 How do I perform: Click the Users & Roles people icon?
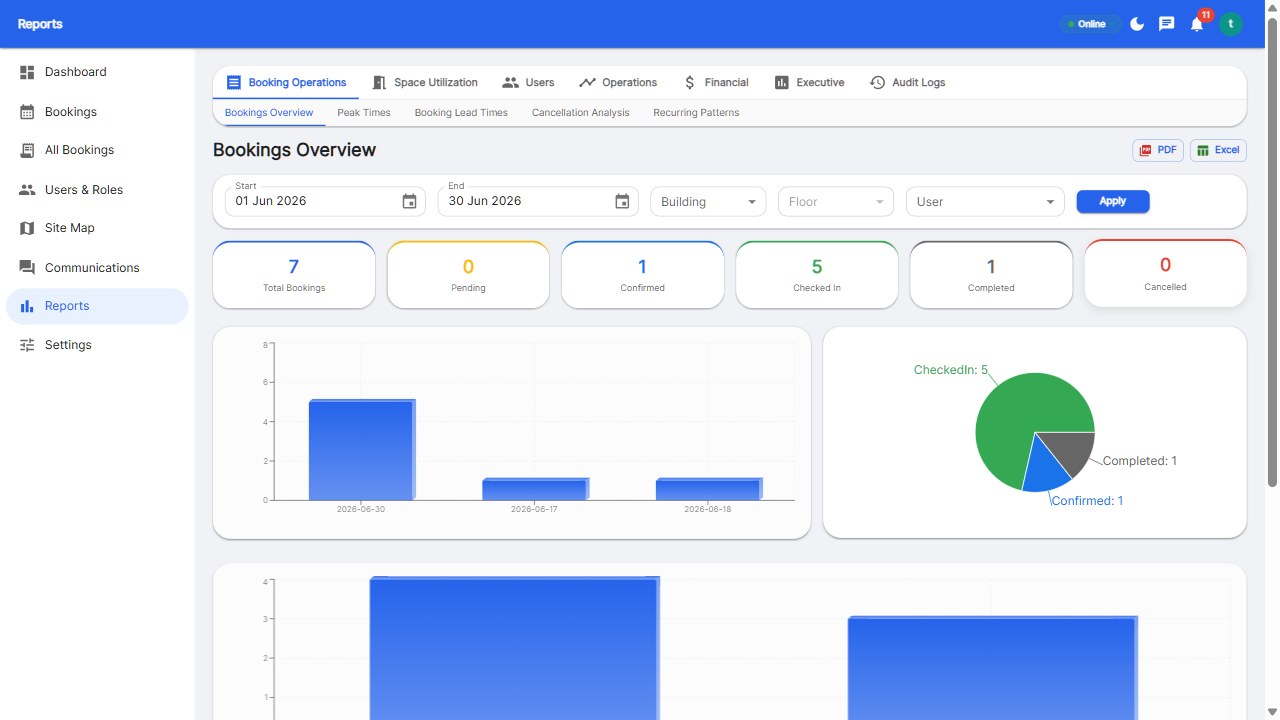pyautogui.click(x=27, y=190)
